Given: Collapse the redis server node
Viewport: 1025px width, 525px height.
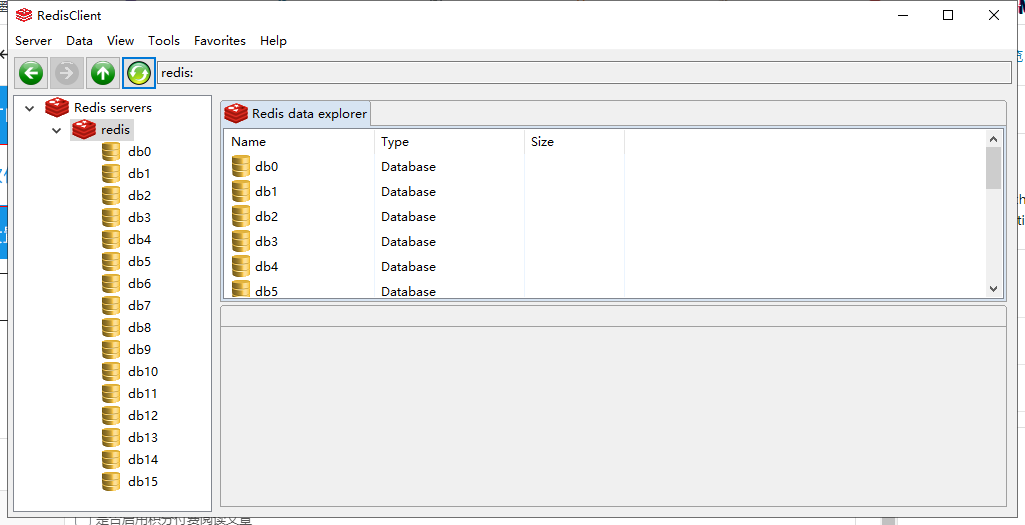Looking at the screenshot, I should tap(57, 130).
